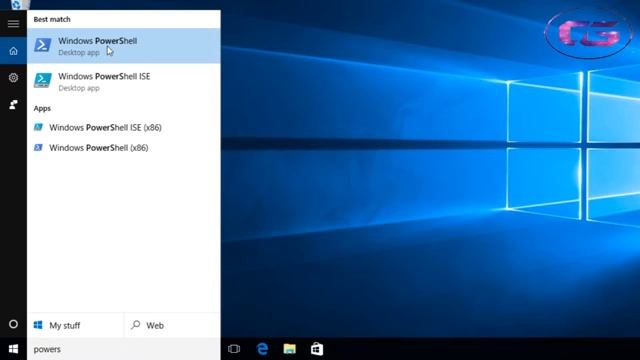The image size is (640, 360).
Task: Open Settings gear in search sidebar
Action: coord(13,78)
